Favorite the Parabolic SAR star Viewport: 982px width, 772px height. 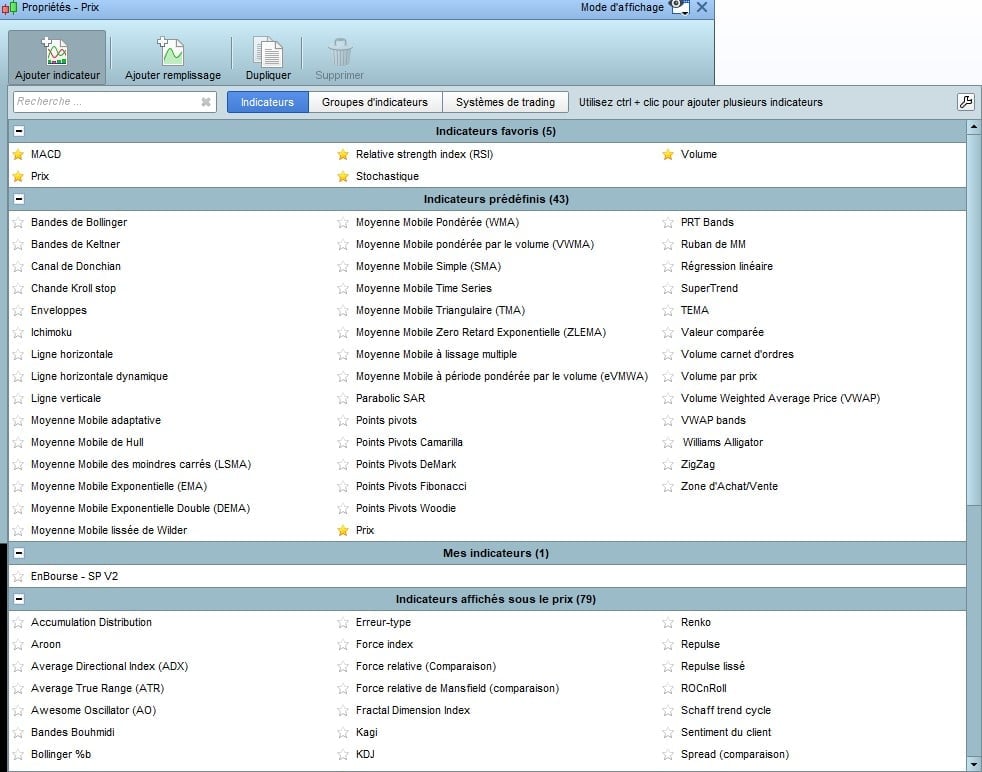click(343, 398)
